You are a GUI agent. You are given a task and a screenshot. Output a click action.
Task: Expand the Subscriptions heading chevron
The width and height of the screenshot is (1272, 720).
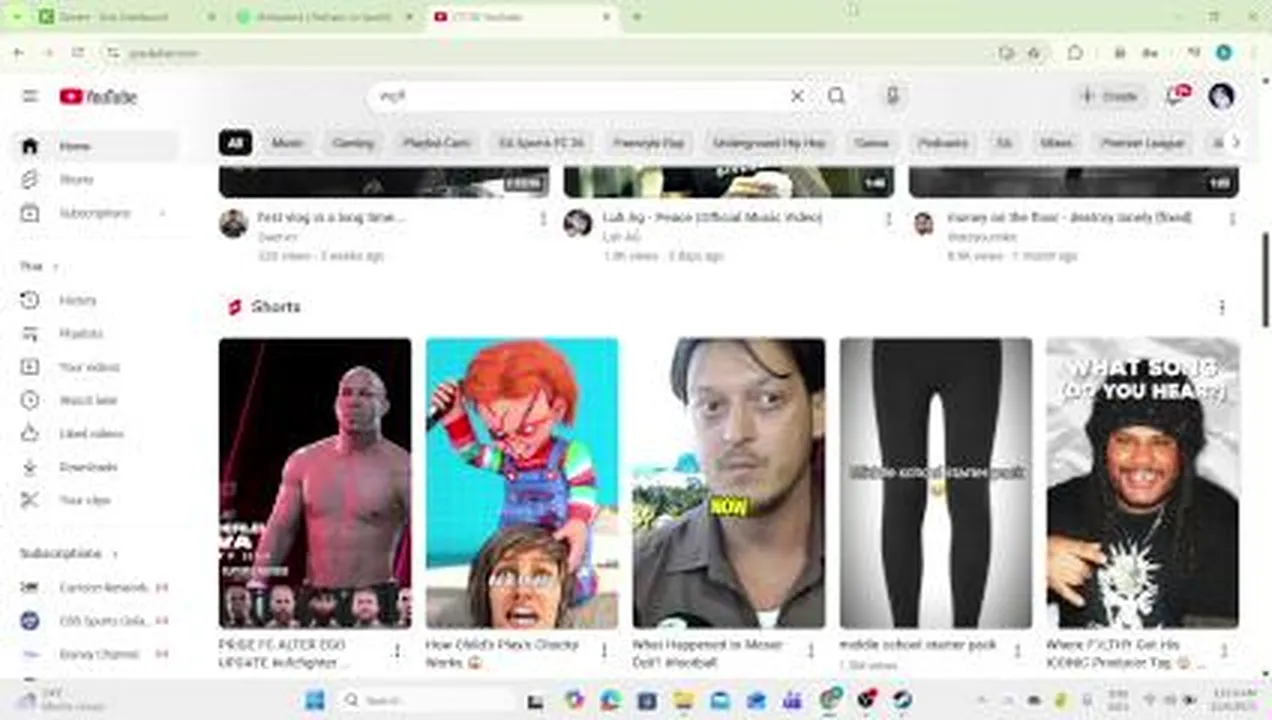pyautogui.click(x=114, y=554)
